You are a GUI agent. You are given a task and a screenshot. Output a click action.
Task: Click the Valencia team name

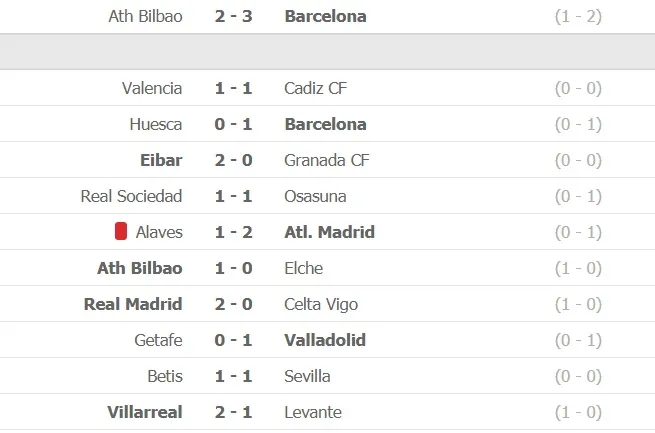(152, 88)
